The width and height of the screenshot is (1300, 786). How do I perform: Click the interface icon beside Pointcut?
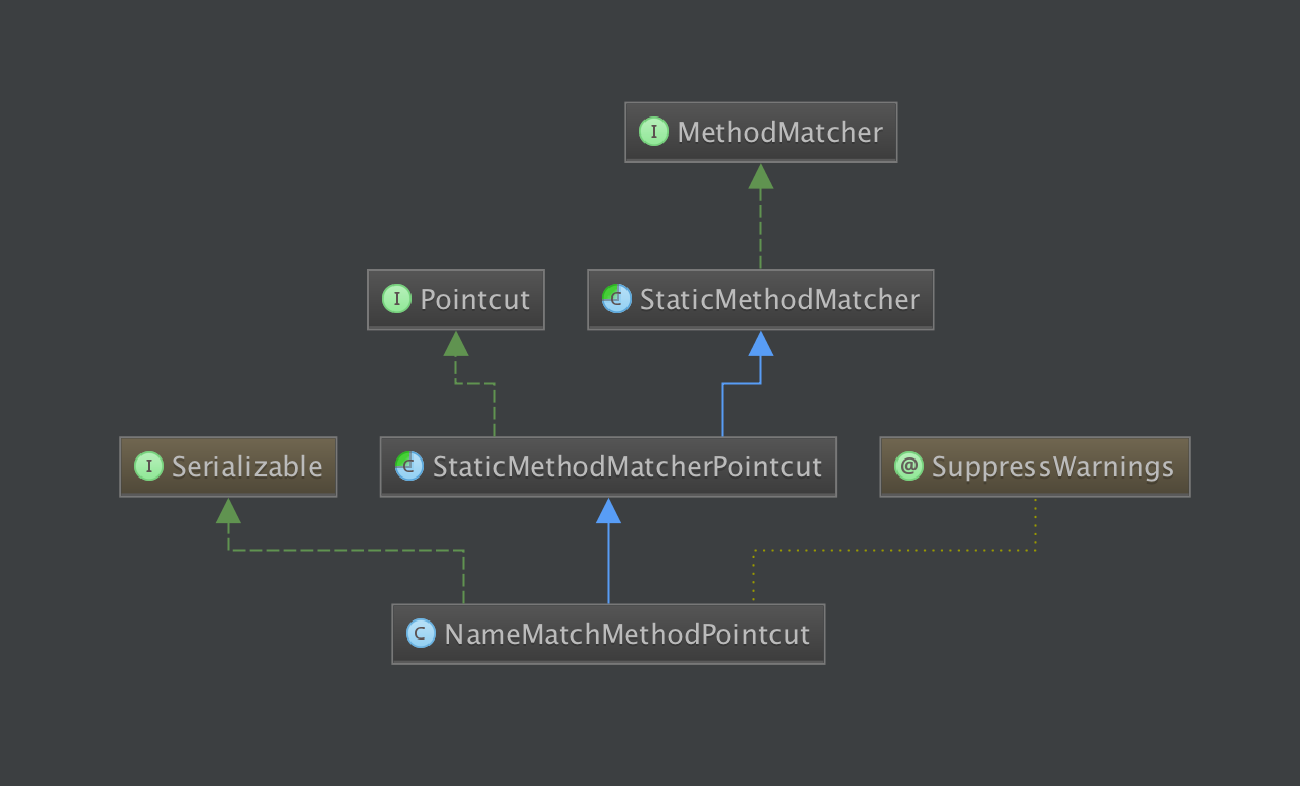397,299
